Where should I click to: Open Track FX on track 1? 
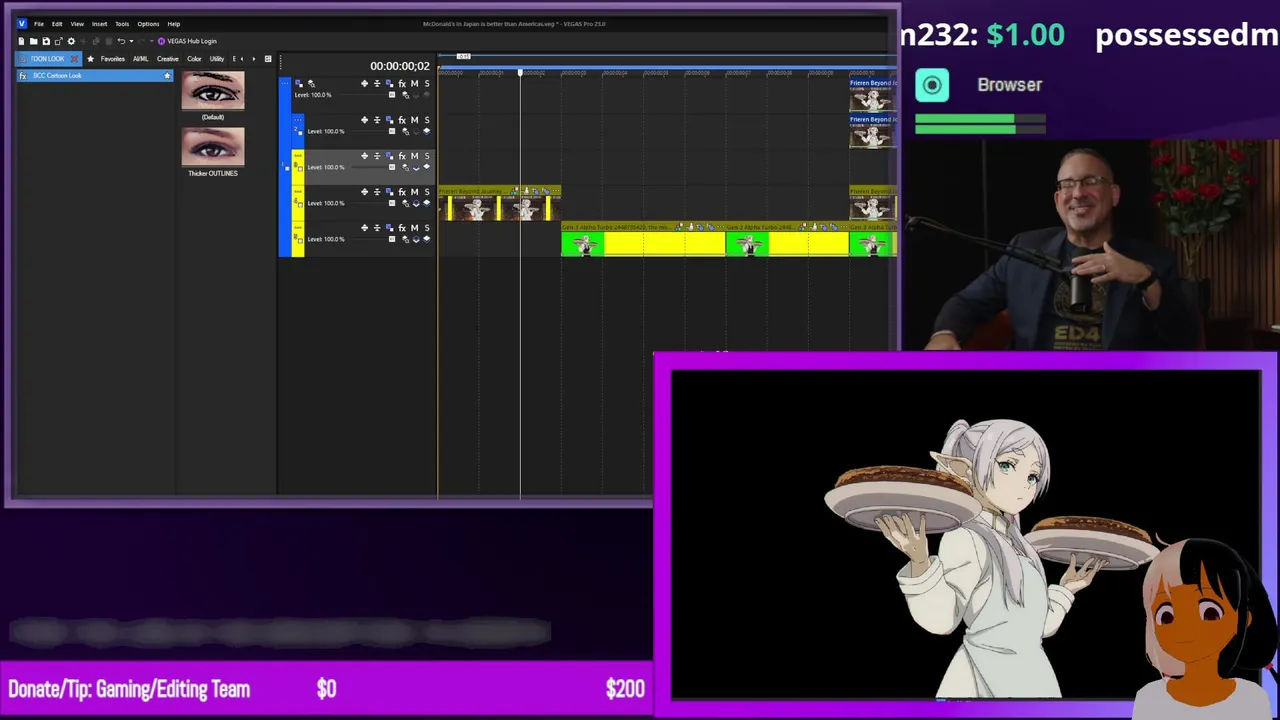coord(402,84)
